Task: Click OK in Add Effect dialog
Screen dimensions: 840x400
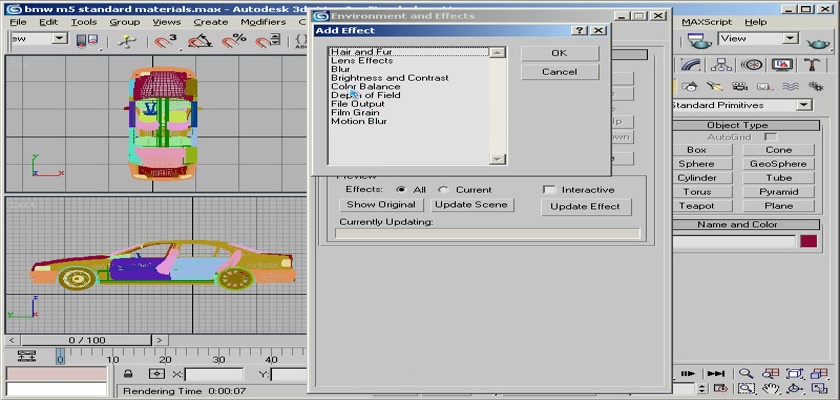Action: 560,53
